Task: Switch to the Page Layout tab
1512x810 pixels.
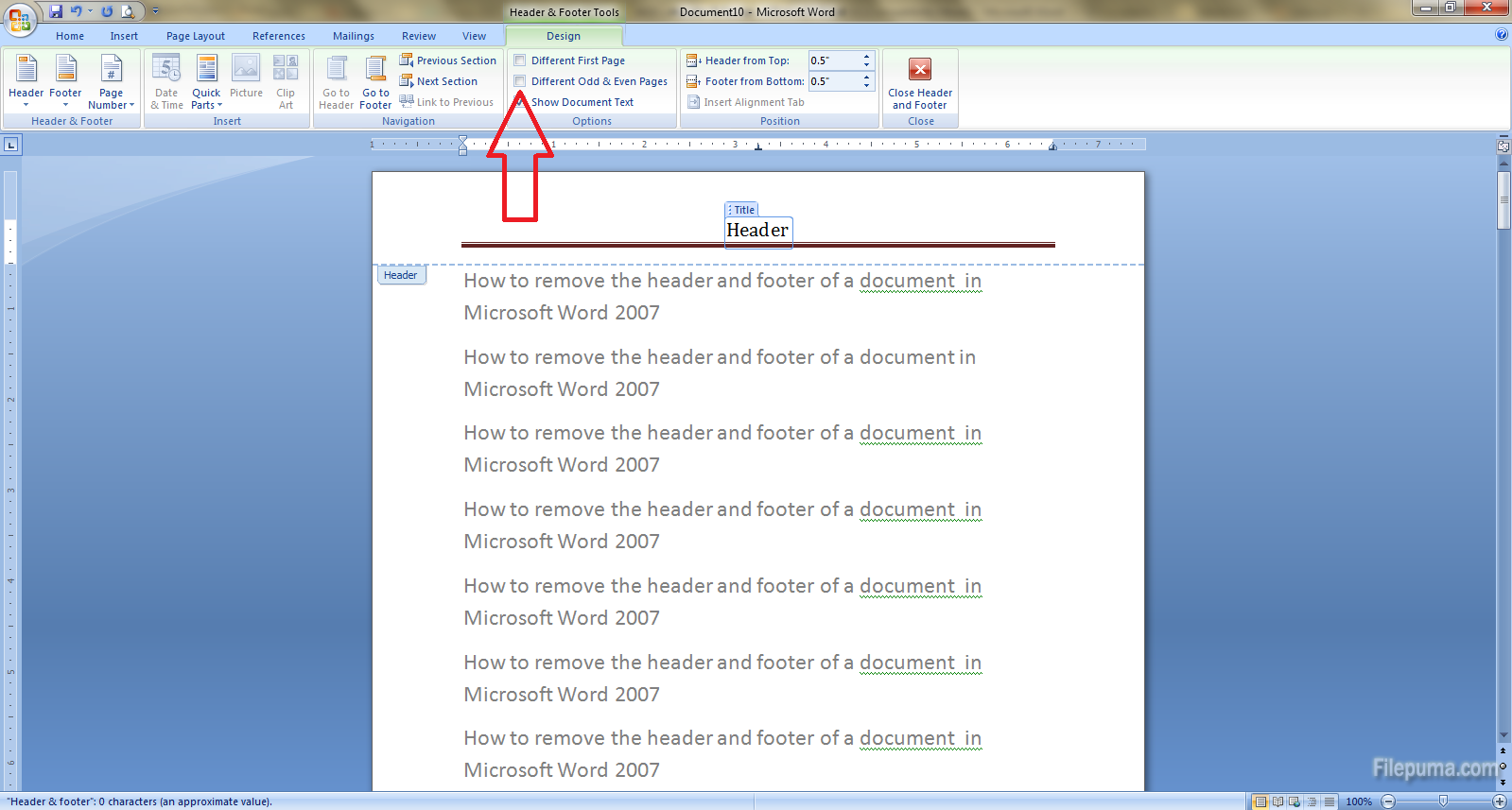Action: pos(196,36)
